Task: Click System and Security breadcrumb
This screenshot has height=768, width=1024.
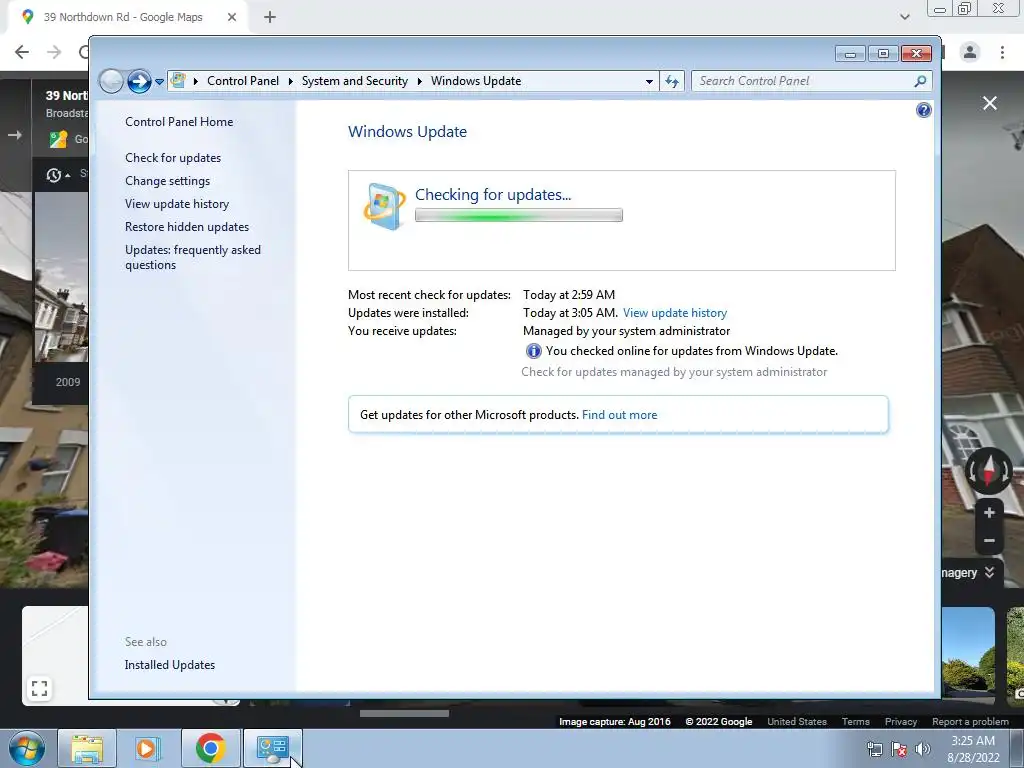Action: tap(355, 81)
